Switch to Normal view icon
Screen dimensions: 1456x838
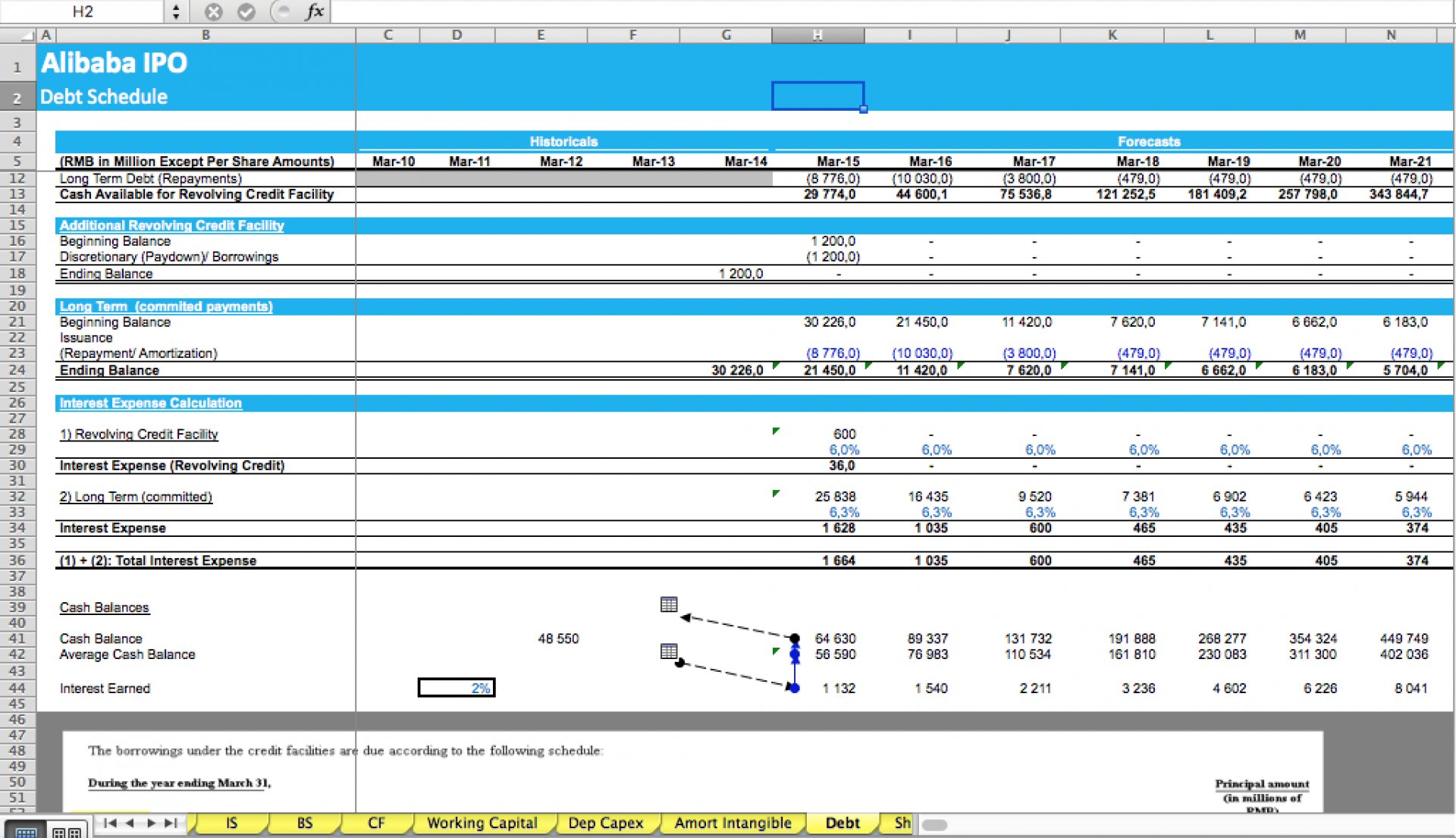[26, 832]
